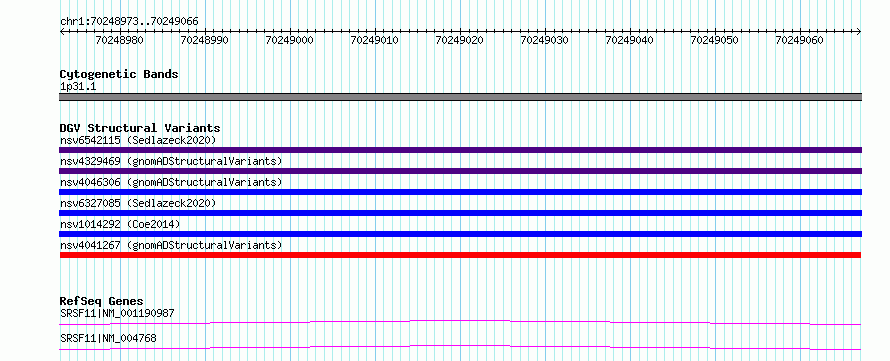Click the blue bar under nsv1014292
890x361 pixels.
(x=460, y=234)
